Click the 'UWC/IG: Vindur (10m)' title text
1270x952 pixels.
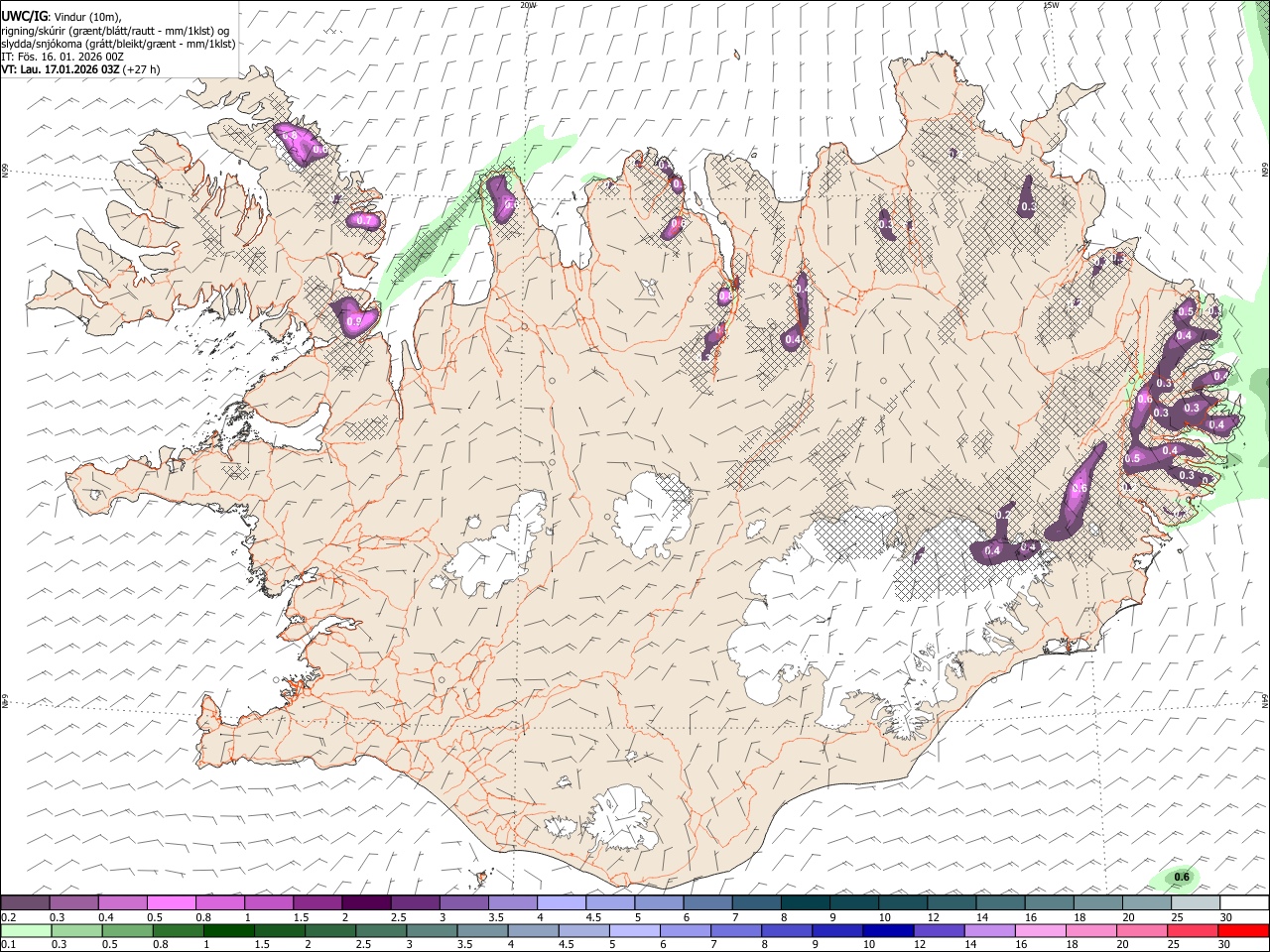pos(62,16)
